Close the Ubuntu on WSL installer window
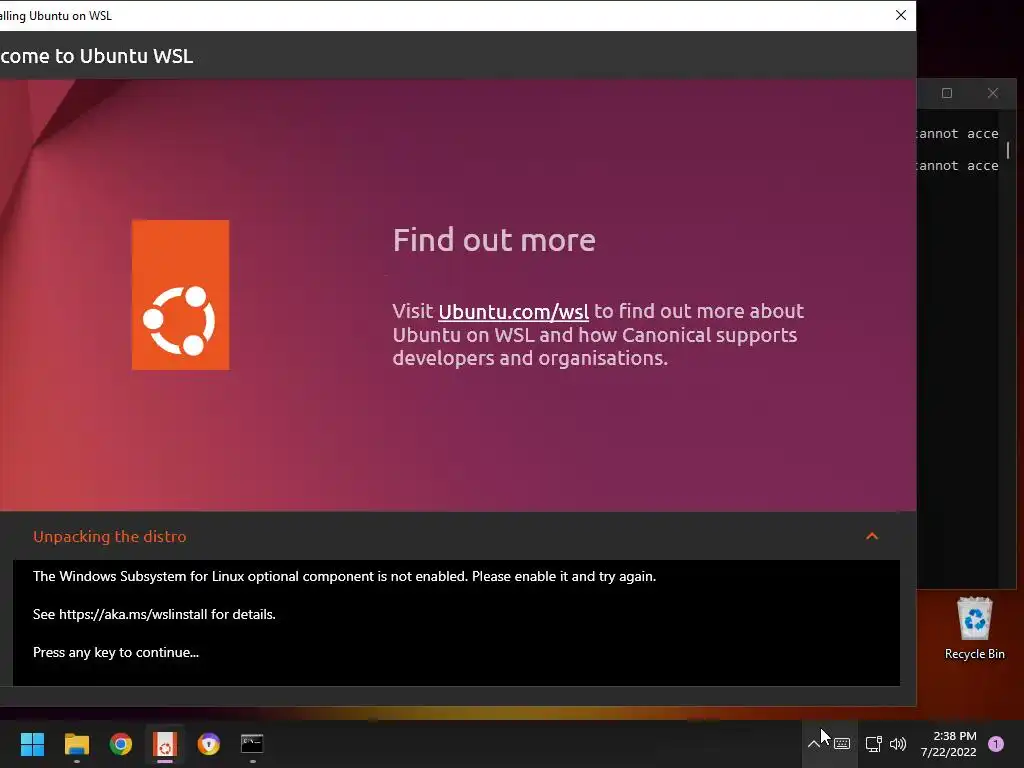The height and width of the screenshot is (768, 1024). point(901,15)
